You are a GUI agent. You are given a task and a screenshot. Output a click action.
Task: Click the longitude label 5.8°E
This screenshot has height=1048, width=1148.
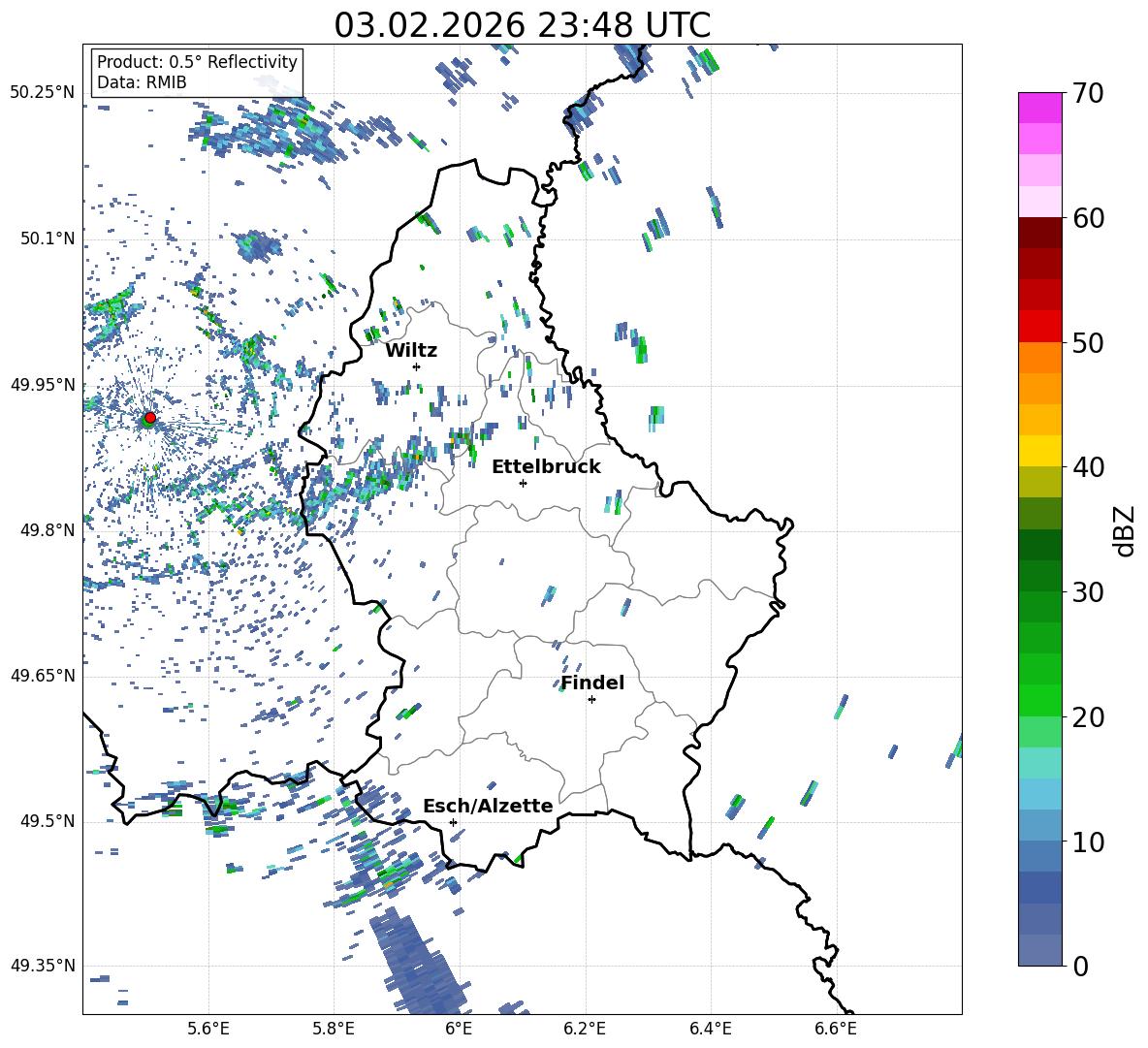(x=334, y=1030)
